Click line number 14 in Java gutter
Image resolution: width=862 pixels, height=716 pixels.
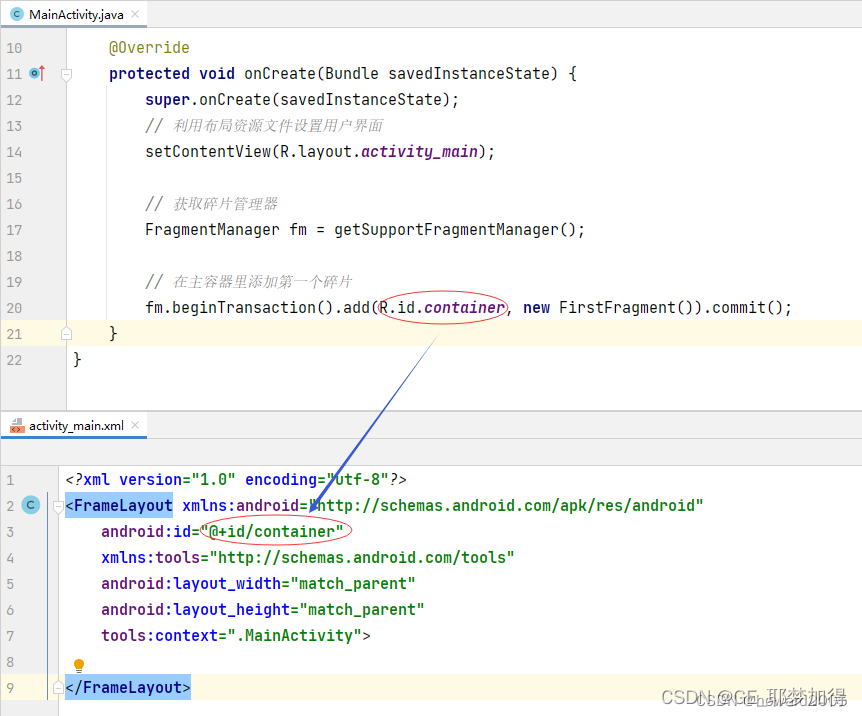point(14,152)
